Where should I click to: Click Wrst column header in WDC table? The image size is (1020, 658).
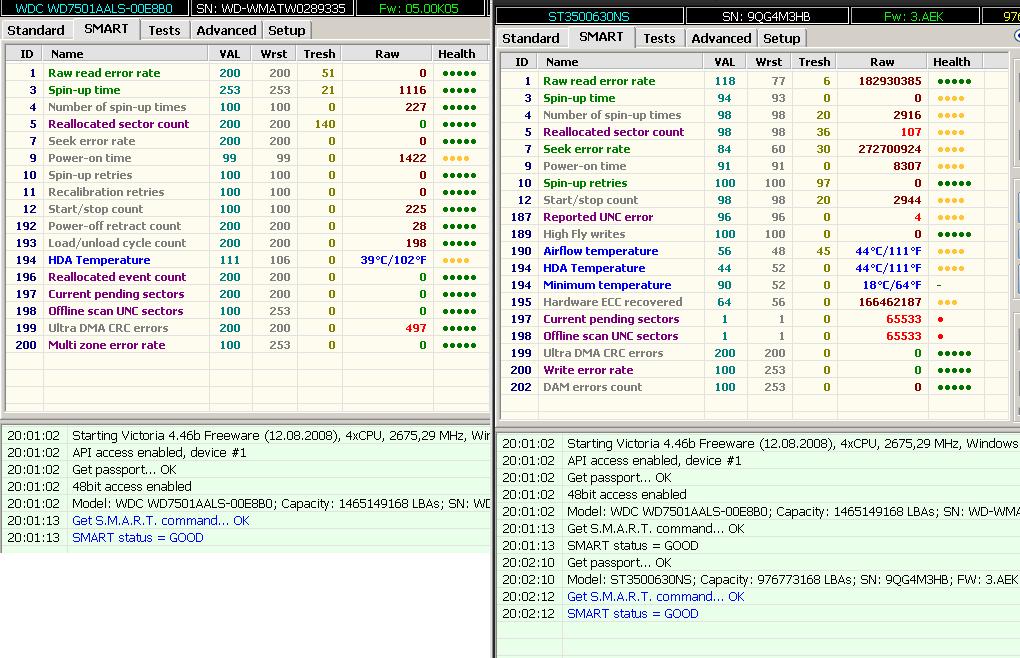pyautogui.click(x=273, y=54)
